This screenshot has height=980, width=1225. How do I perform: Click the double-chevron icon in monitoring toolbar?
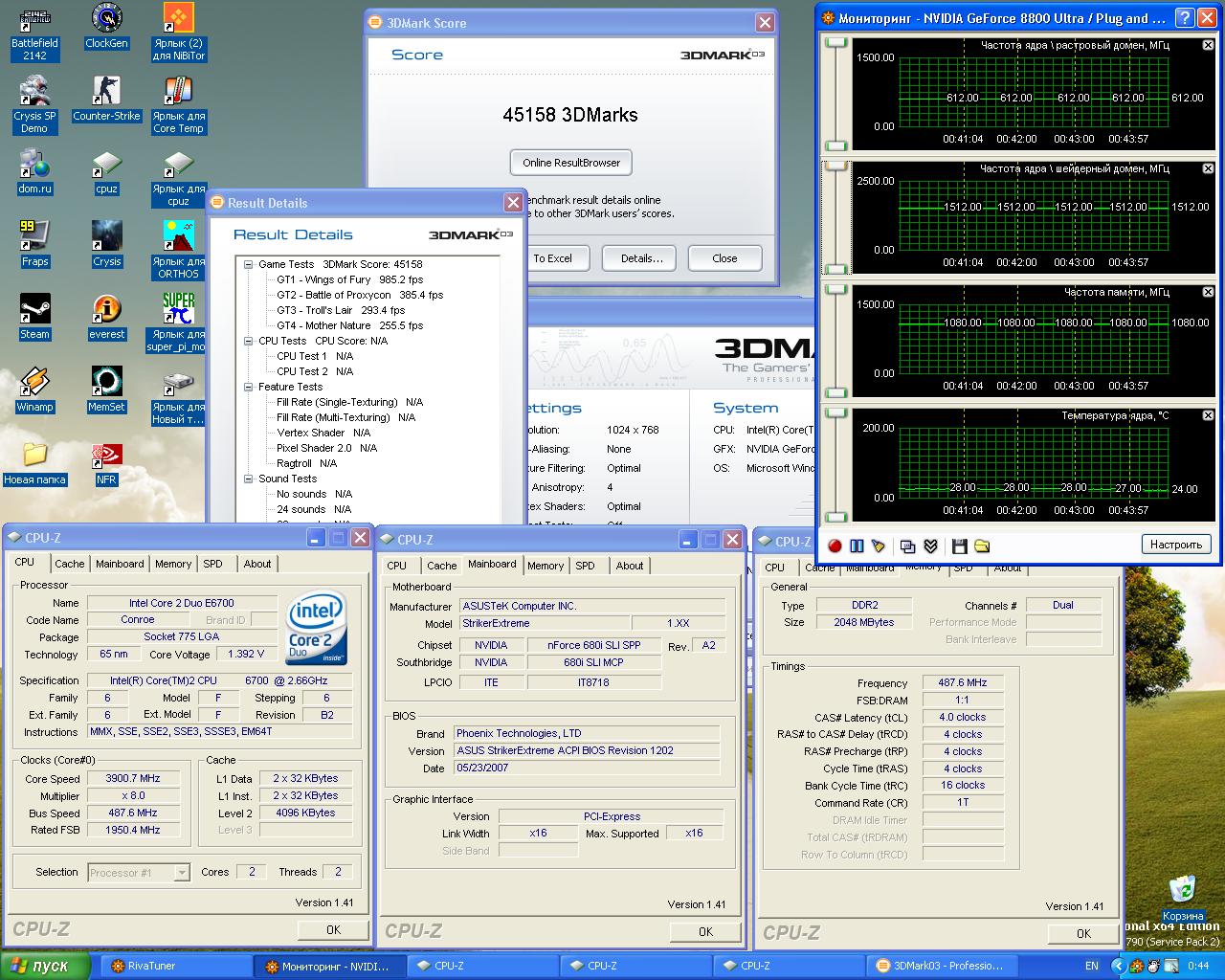[x=930, y=546]
